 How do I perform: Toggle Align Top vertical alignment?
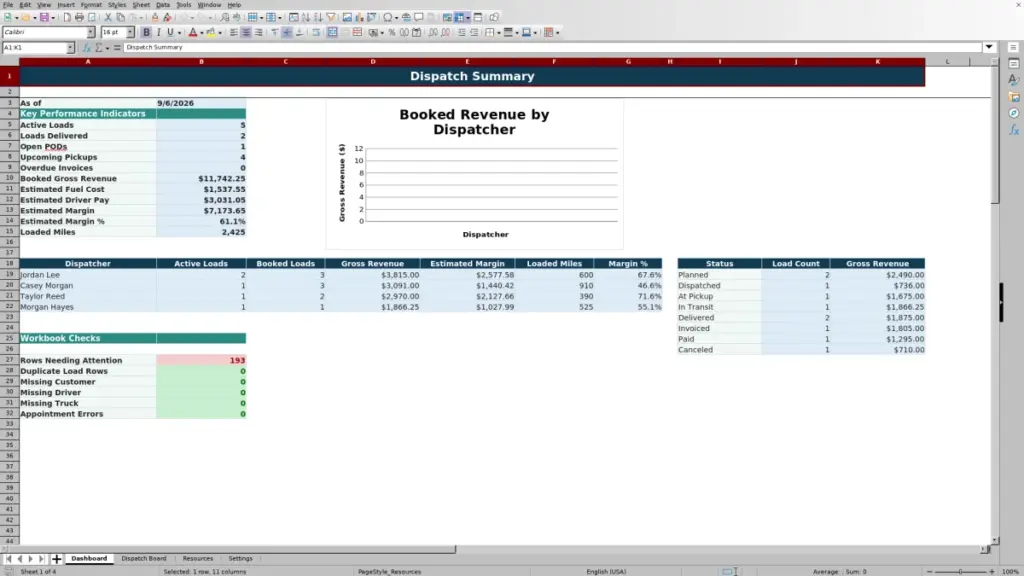pyautogui.click(x=275, y=32)
